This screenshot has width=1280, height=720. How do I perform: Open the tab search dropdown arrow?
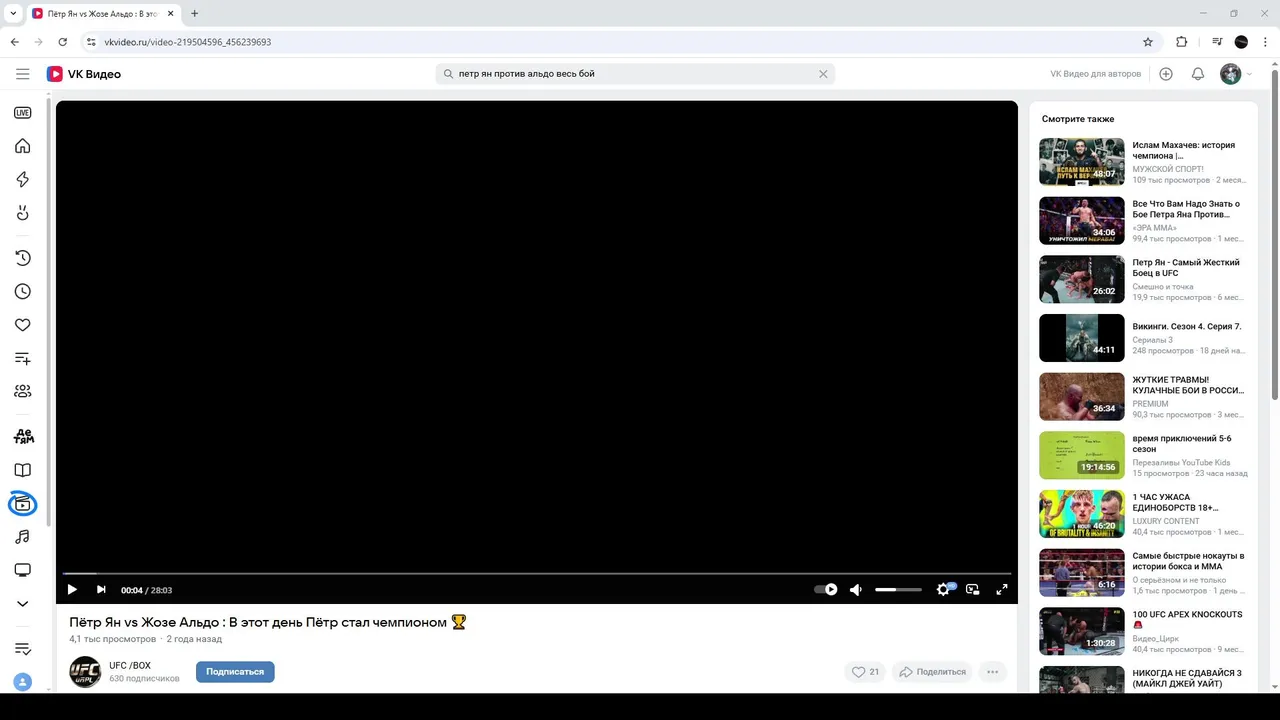click(13, 13)
